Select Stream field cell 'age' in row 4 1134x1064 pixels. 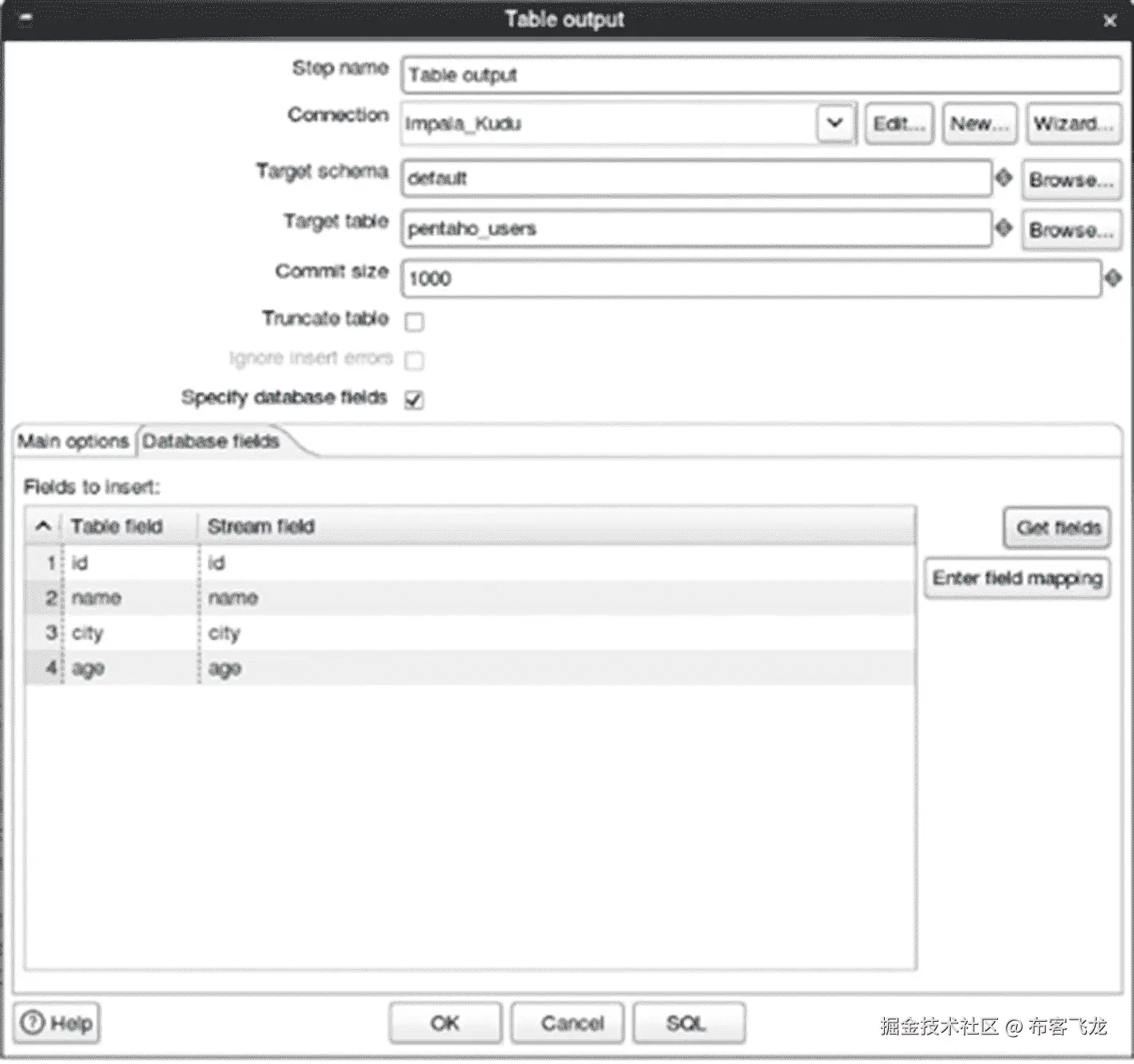(557, 668)
